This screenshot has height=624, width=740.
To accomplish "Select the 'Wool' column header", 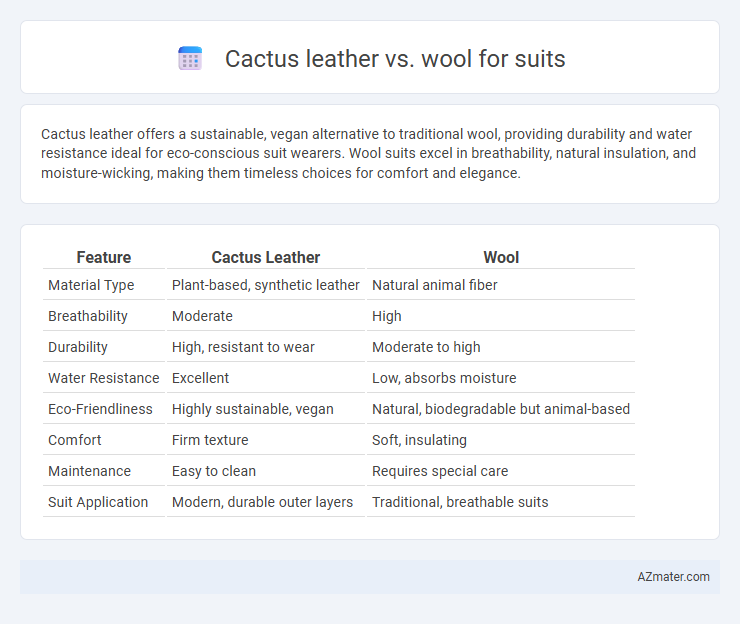I will coord(501,257).
